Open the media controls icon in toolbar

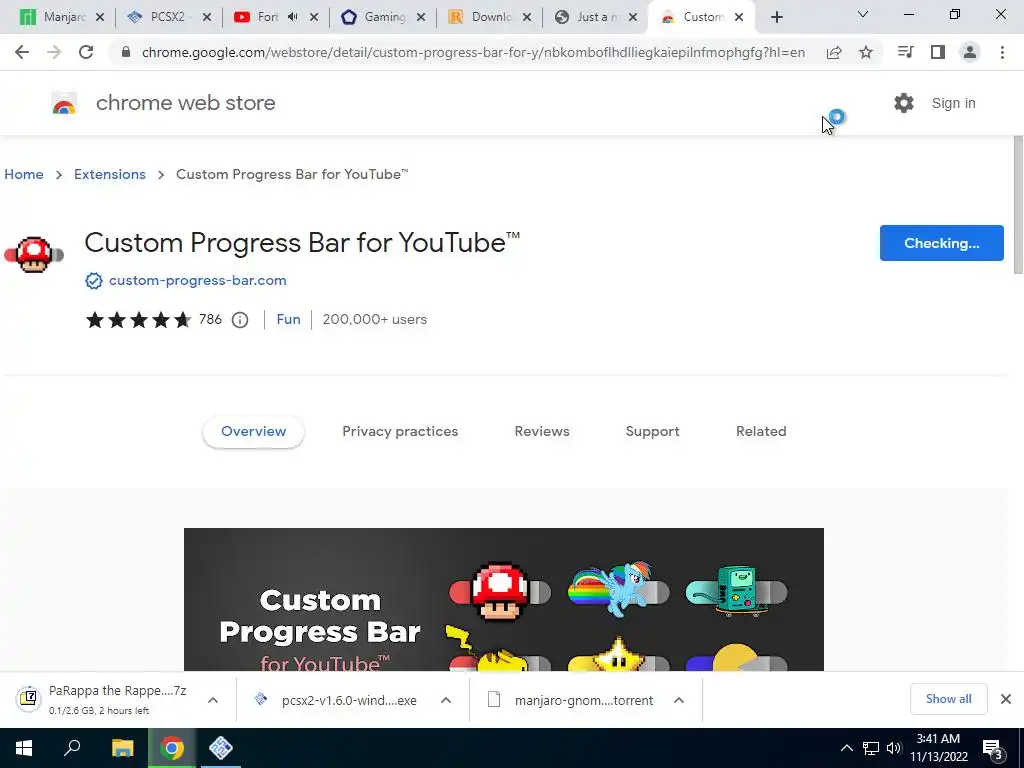[905, 52]
